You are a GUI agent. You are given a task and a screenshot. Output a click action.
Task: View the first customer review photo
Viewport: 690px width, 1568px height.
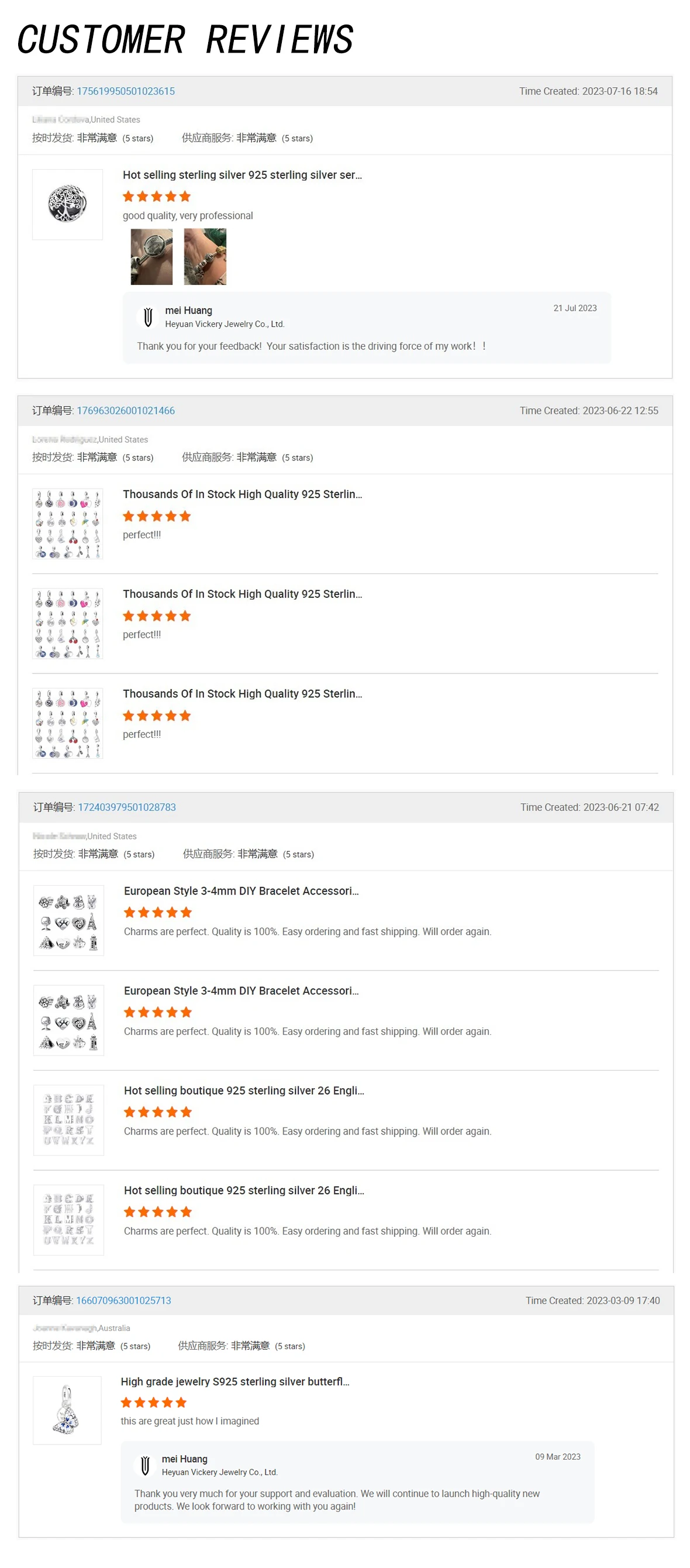151,257
